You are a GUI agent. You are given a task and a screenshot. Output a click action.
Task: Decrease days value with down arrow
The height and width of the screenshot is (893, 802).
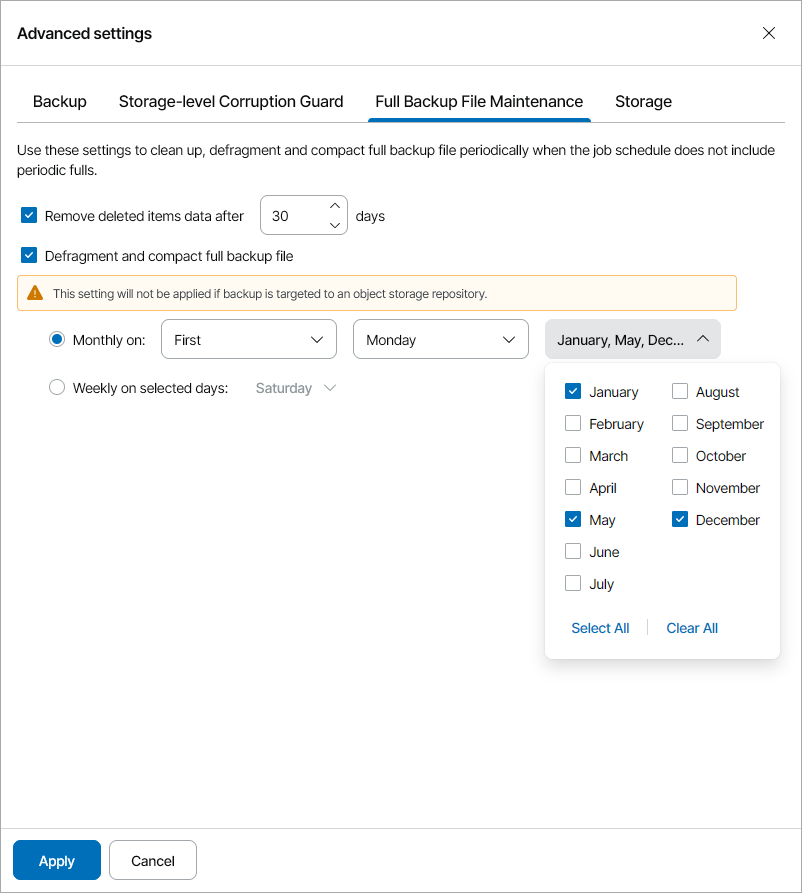[x=335, y=225]
